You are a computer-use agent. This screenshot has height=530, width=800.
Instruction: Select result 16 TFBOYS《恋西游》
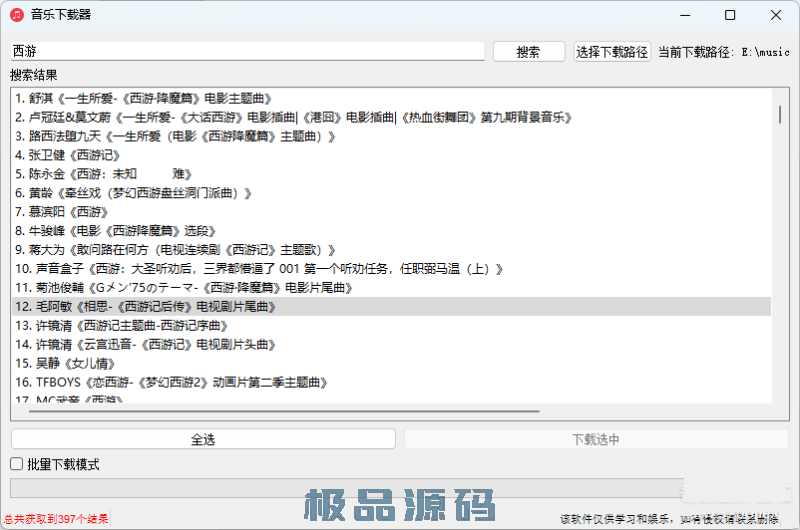point(171,382)
